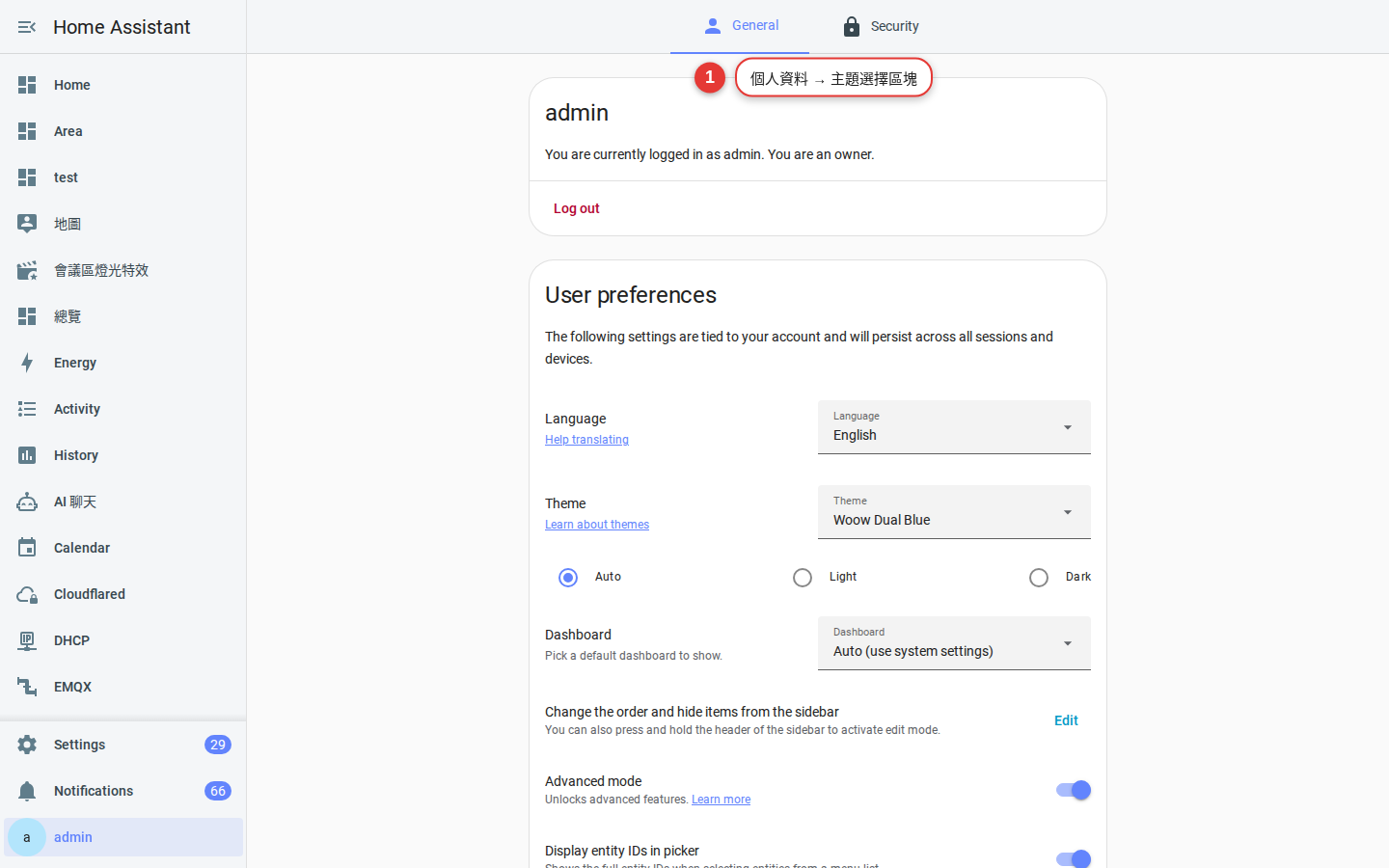The width and height of the screenshot is (1389, 868).
Task: Open 會議區燈光特效 in the sidebar
Action: click(x=123, y=270)
